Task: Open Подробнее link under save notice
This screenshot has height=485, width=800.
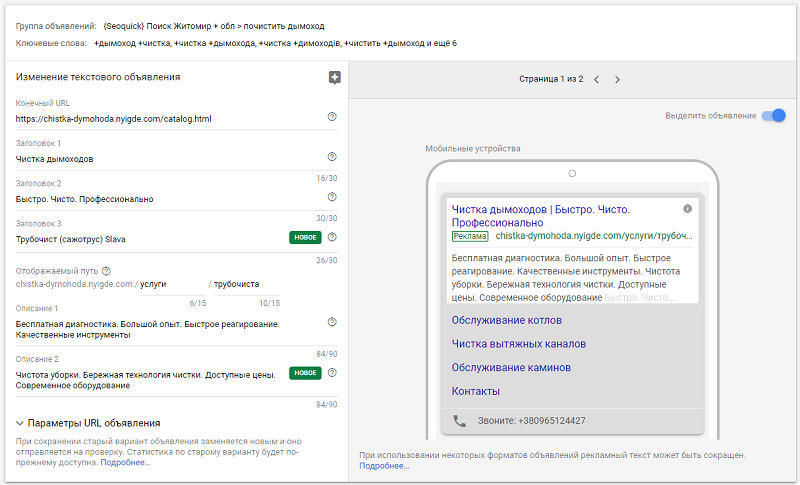Action: (125, 463)
